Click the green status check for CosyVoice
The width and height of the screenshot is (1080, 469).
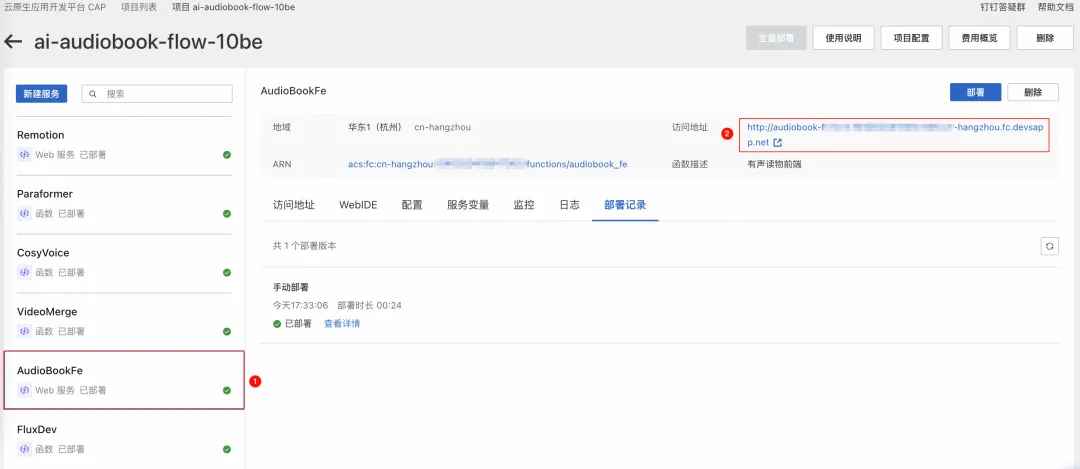pos(227,273)
